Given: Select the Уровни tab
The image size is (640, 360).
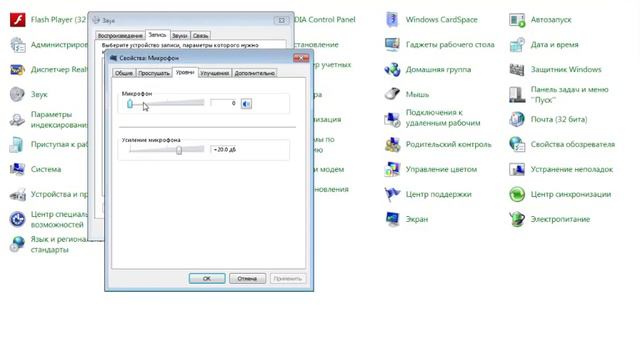Looking at the screenshot, I should click(x=185, y=72).
